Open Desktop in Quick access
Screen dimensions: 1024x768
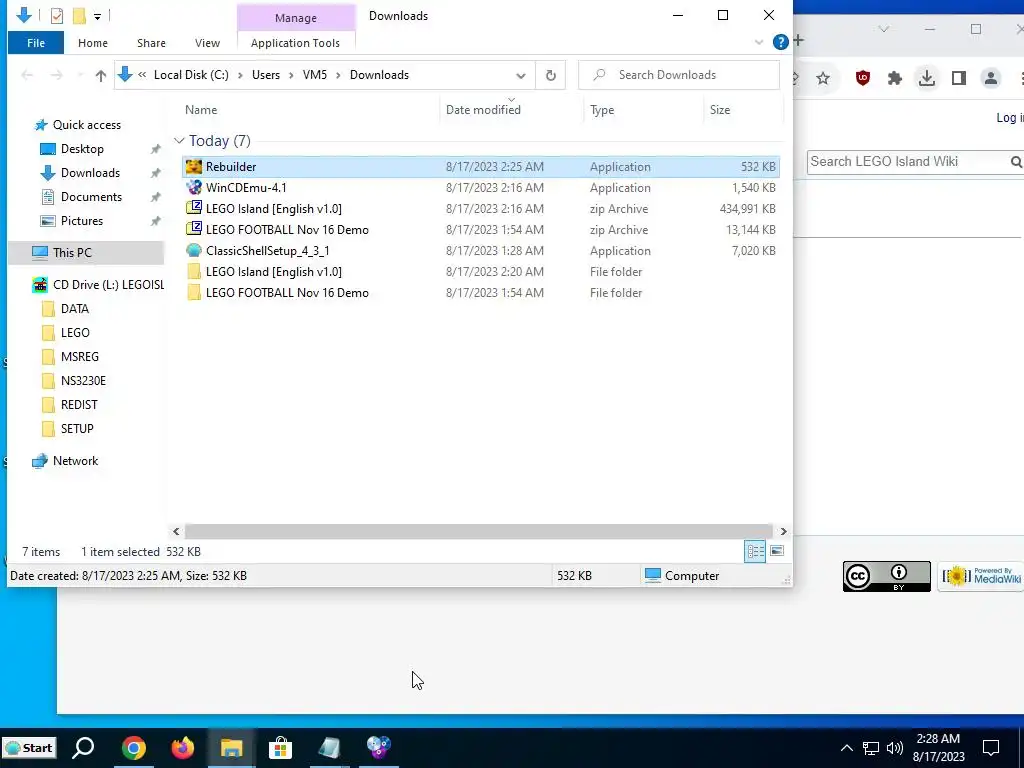[x=82, y=149]
